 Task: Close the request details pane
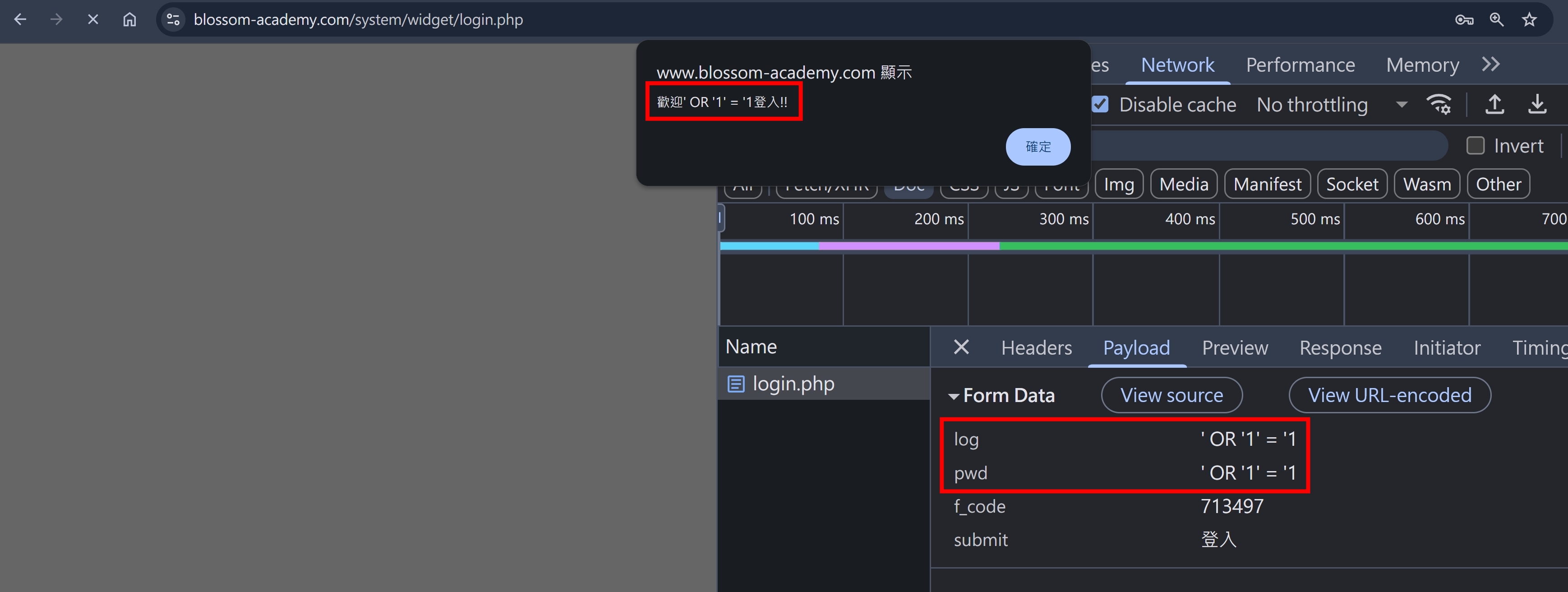pyautogui.click(x=961, y=347)
